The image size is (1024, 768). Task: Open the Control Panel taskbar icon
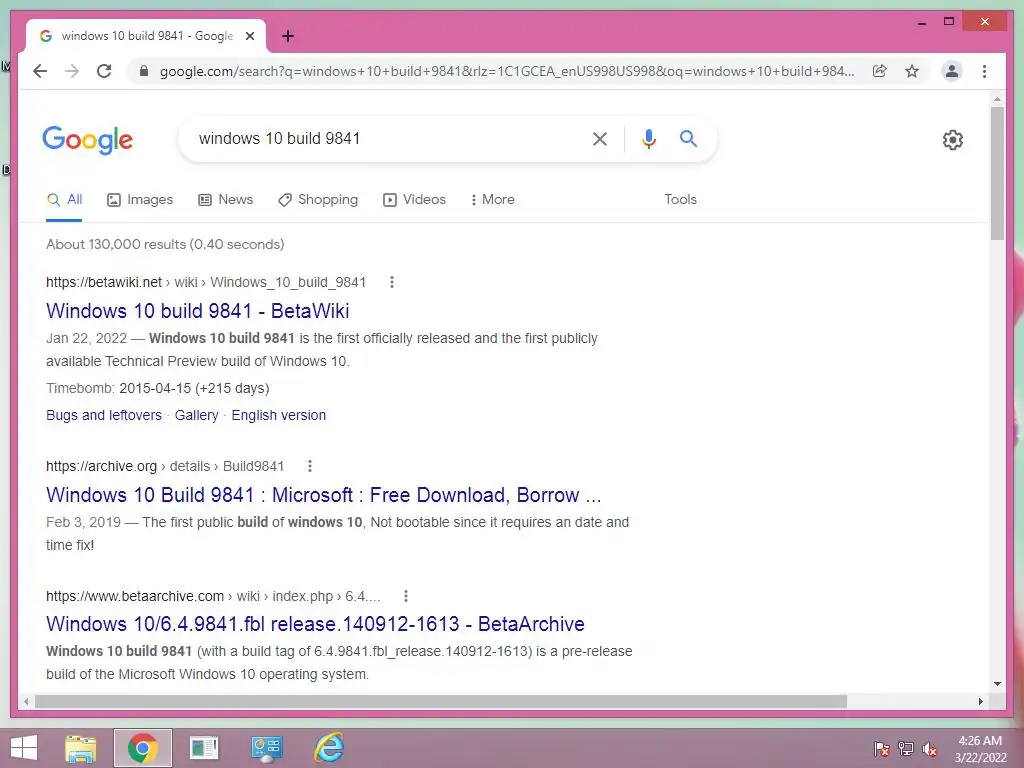[266, 748]
